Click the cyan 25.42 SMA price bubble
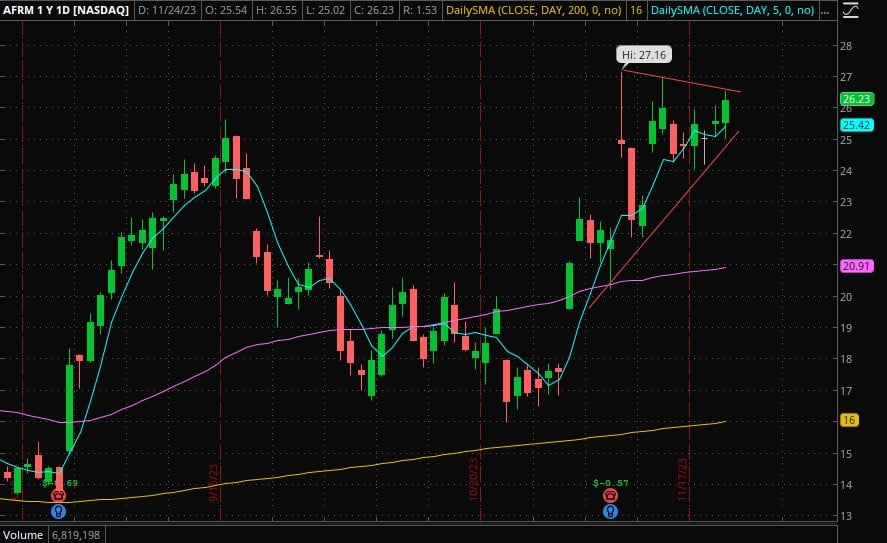Image resolution: width=887 pixels, height=543 pixels. point(856,125)
